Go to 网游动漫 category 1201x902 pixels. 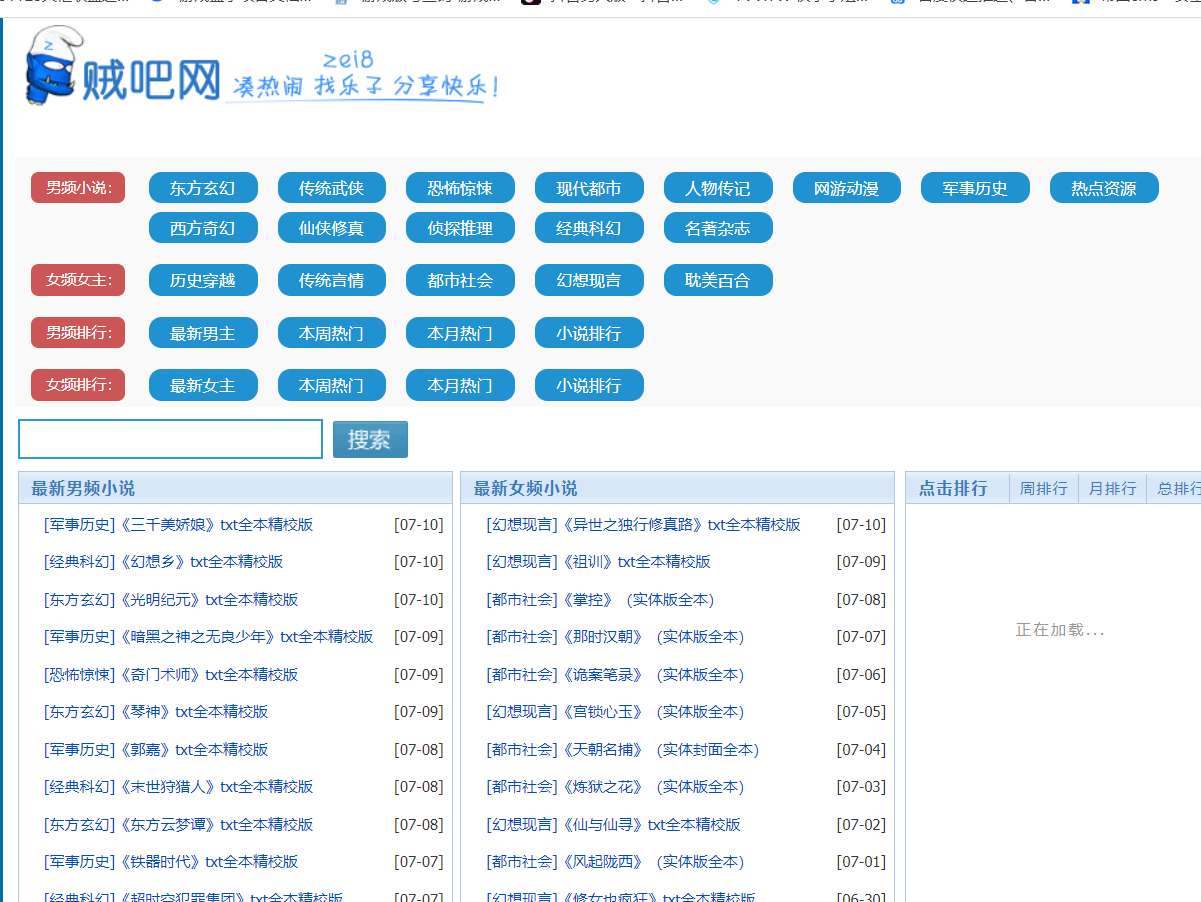point(846,188)
